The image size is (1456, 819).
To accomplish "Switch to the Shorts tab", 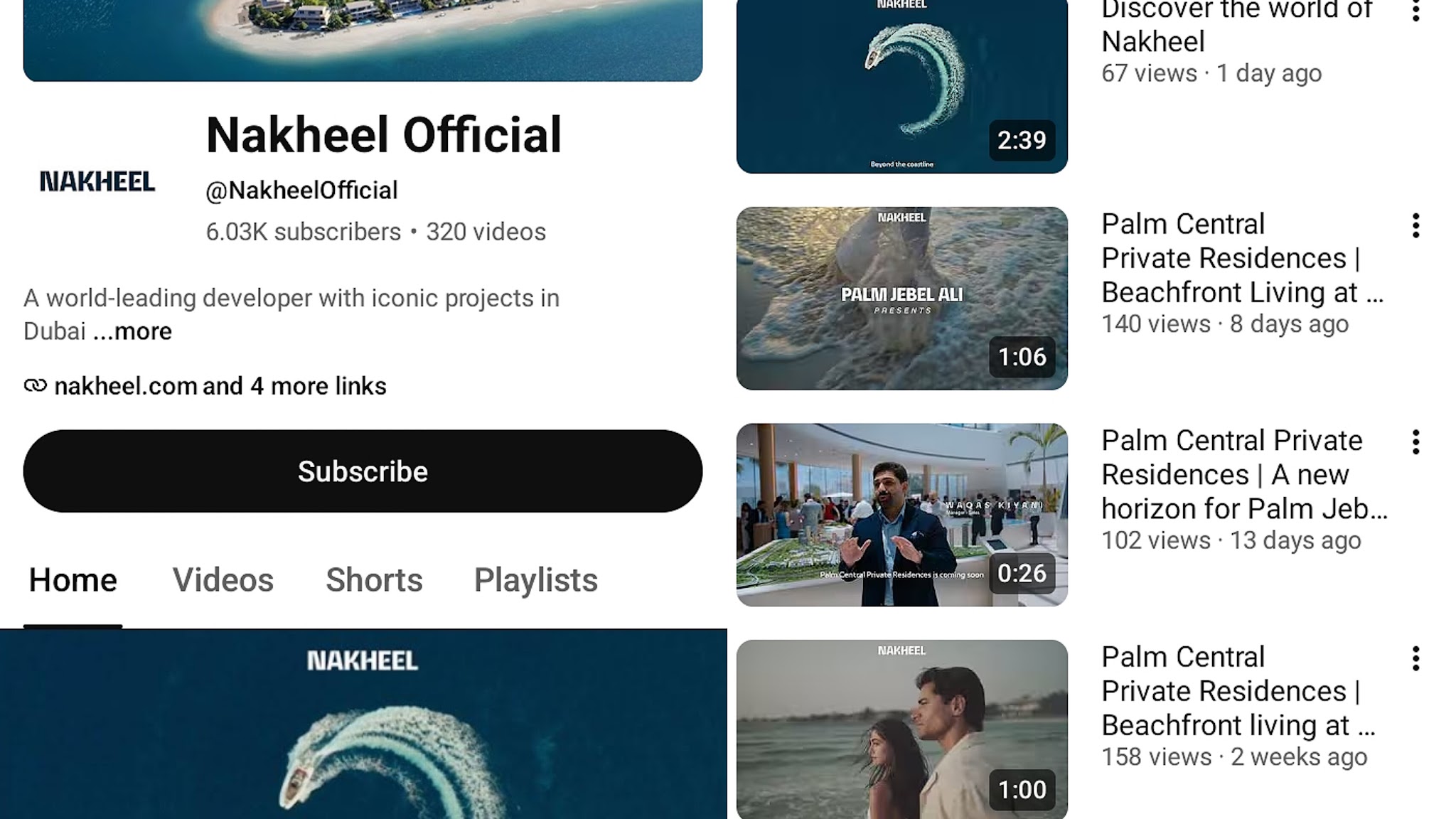I will 374,580.
